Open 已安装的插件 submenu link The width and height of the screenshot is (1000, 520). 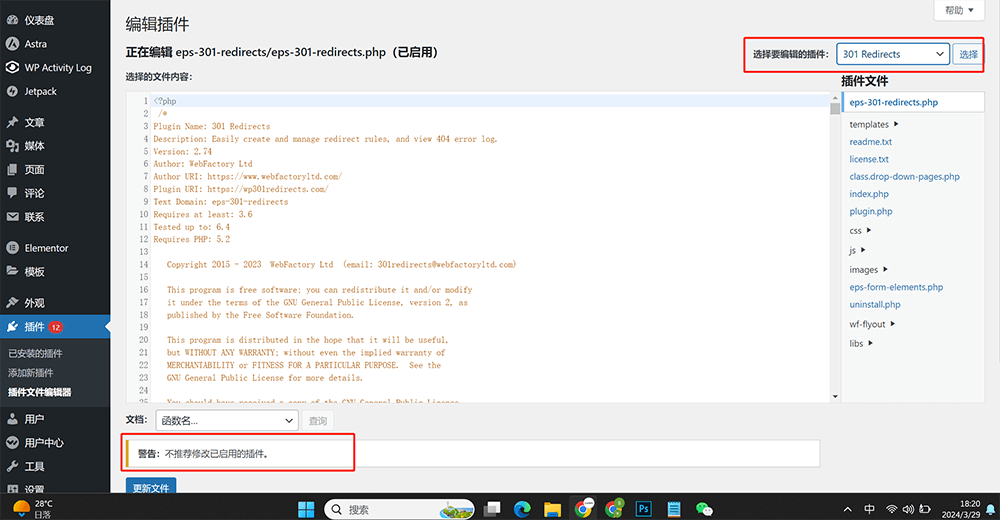pyautogui.click(x=35, y=353)
